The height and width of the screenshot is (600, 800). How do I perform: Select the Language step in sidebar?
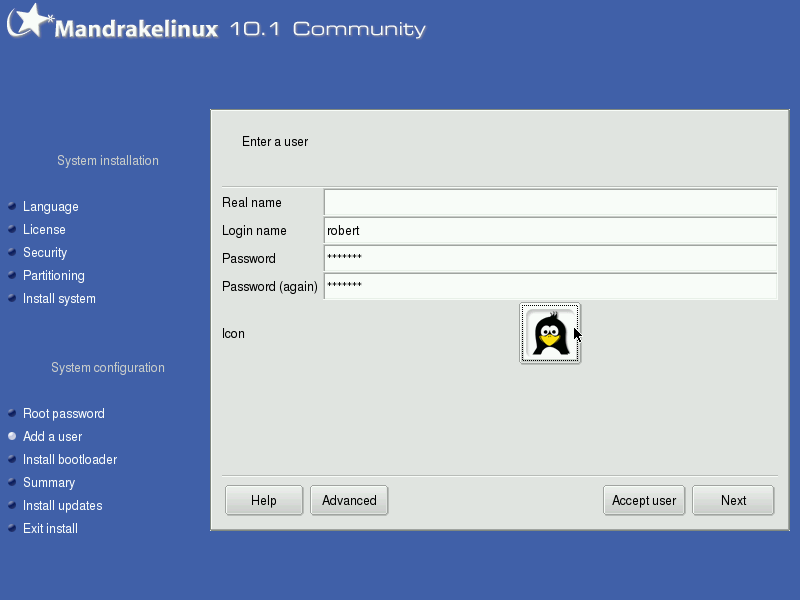(51, 207)
